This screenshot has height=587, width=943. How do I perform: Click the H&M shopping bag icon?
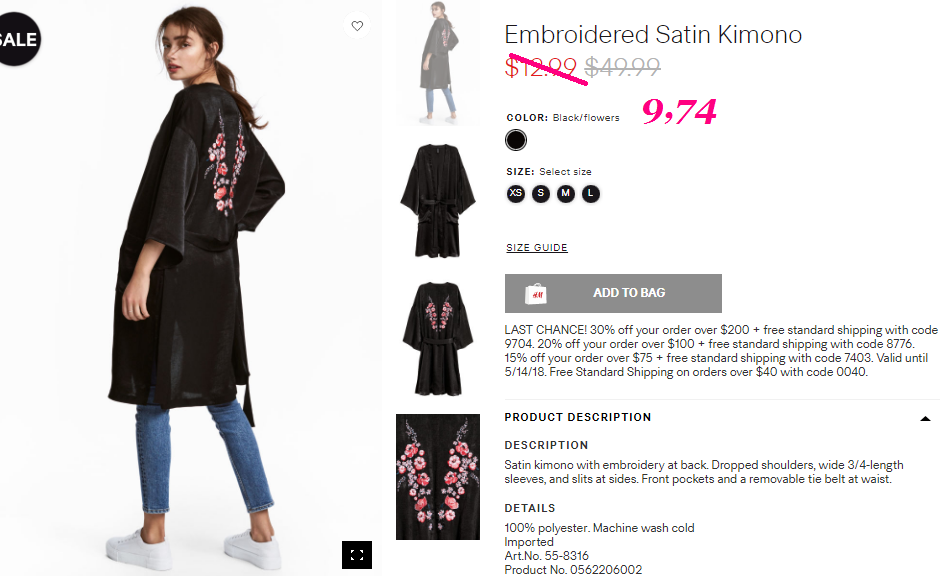(x=535, y=294)
